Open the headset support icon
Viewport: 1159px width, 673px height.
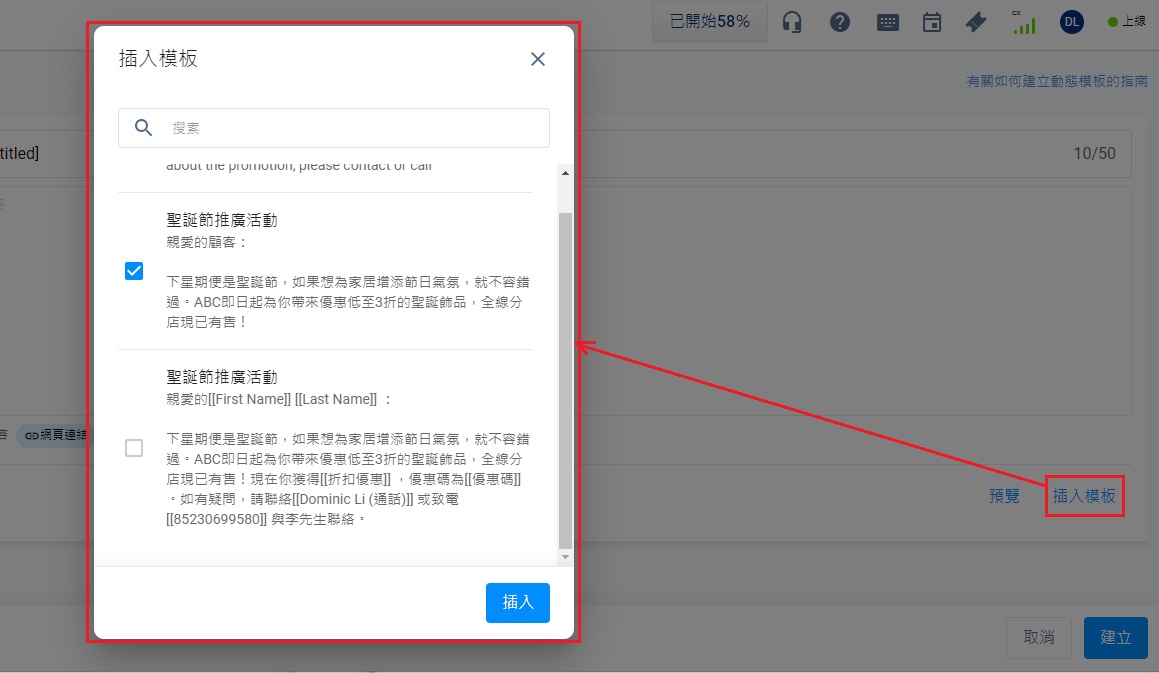pyautogui.click(x=792, y=22)
